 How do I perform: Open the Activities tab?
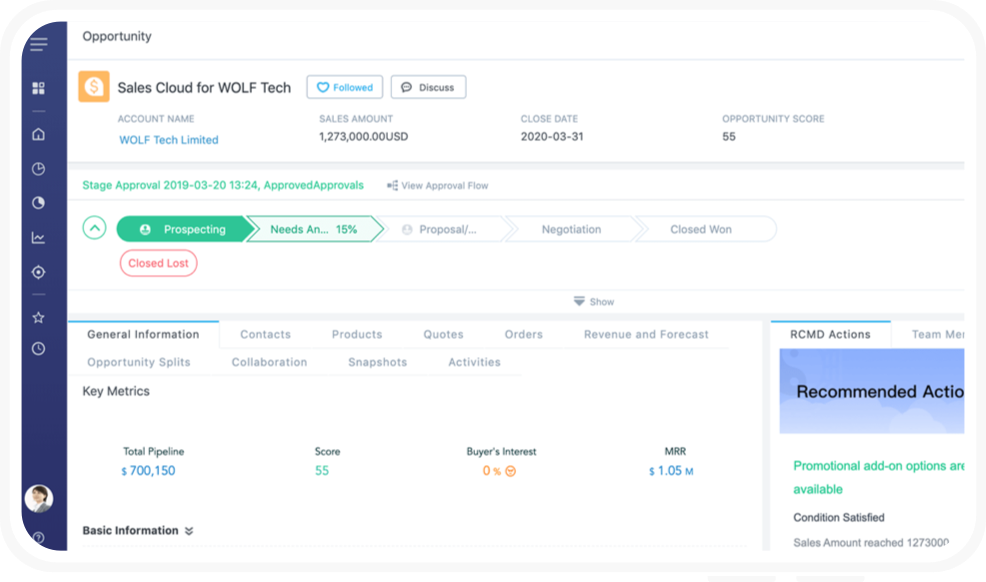475,362
